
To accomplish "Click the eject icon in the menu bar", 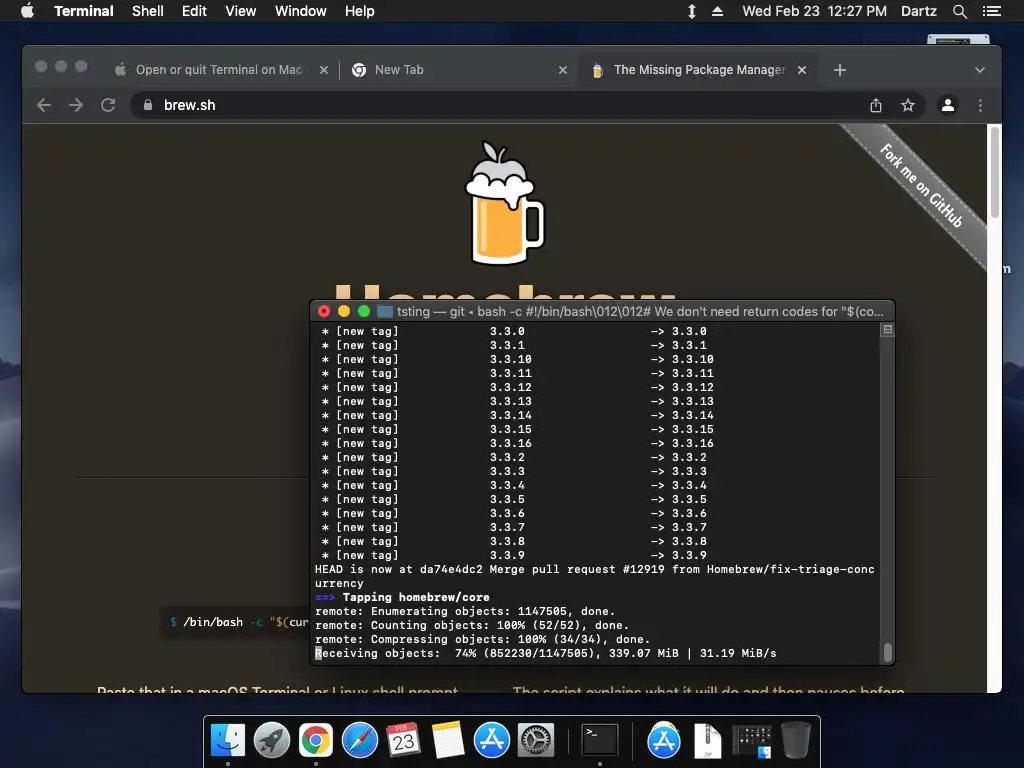I will pyautogui.click(x=717, y=11).
